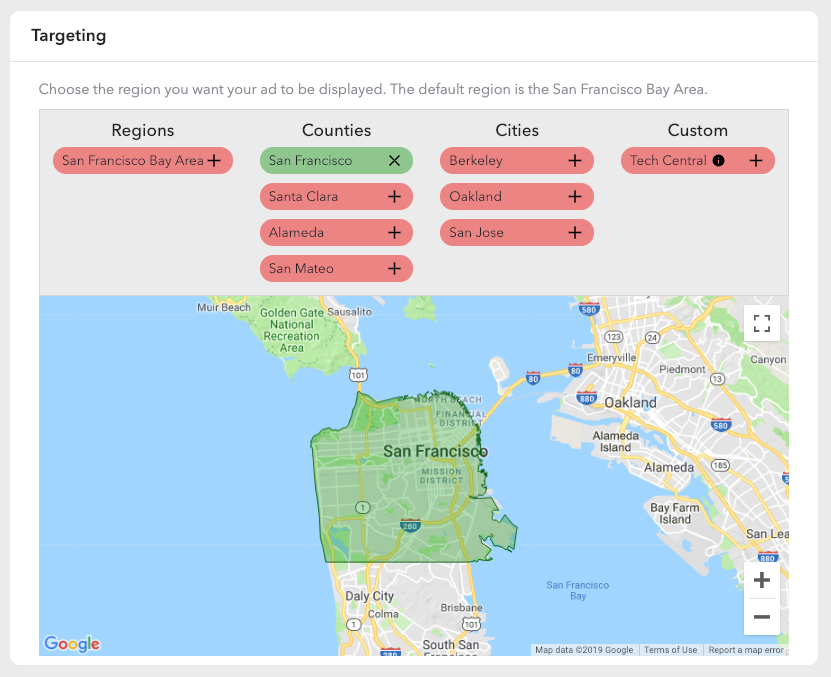
Task: Add the San Francisco Bay Area region
Action: (x=214, y=161)
